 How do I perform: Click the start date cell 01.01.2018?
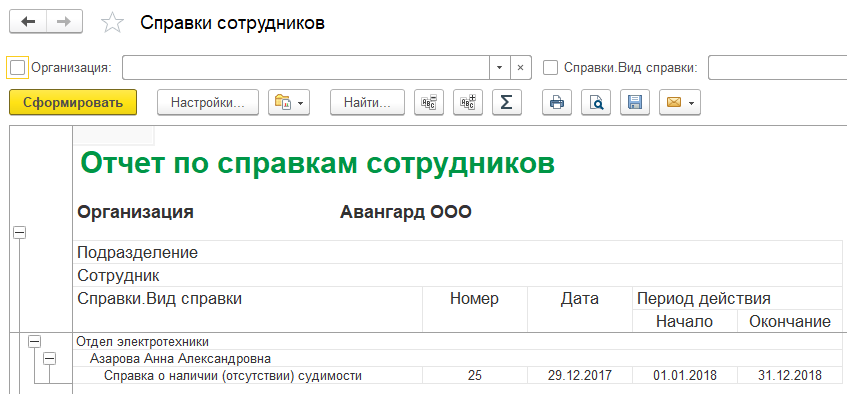pyautogui.click(x=684, y=376)
